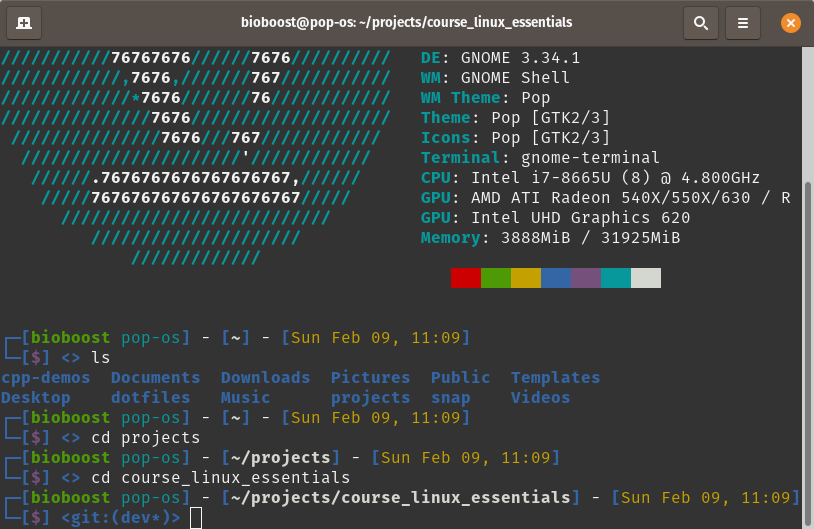
Task: Click the cyan color block
Action: pyautogui.click(x=616, y=278)
